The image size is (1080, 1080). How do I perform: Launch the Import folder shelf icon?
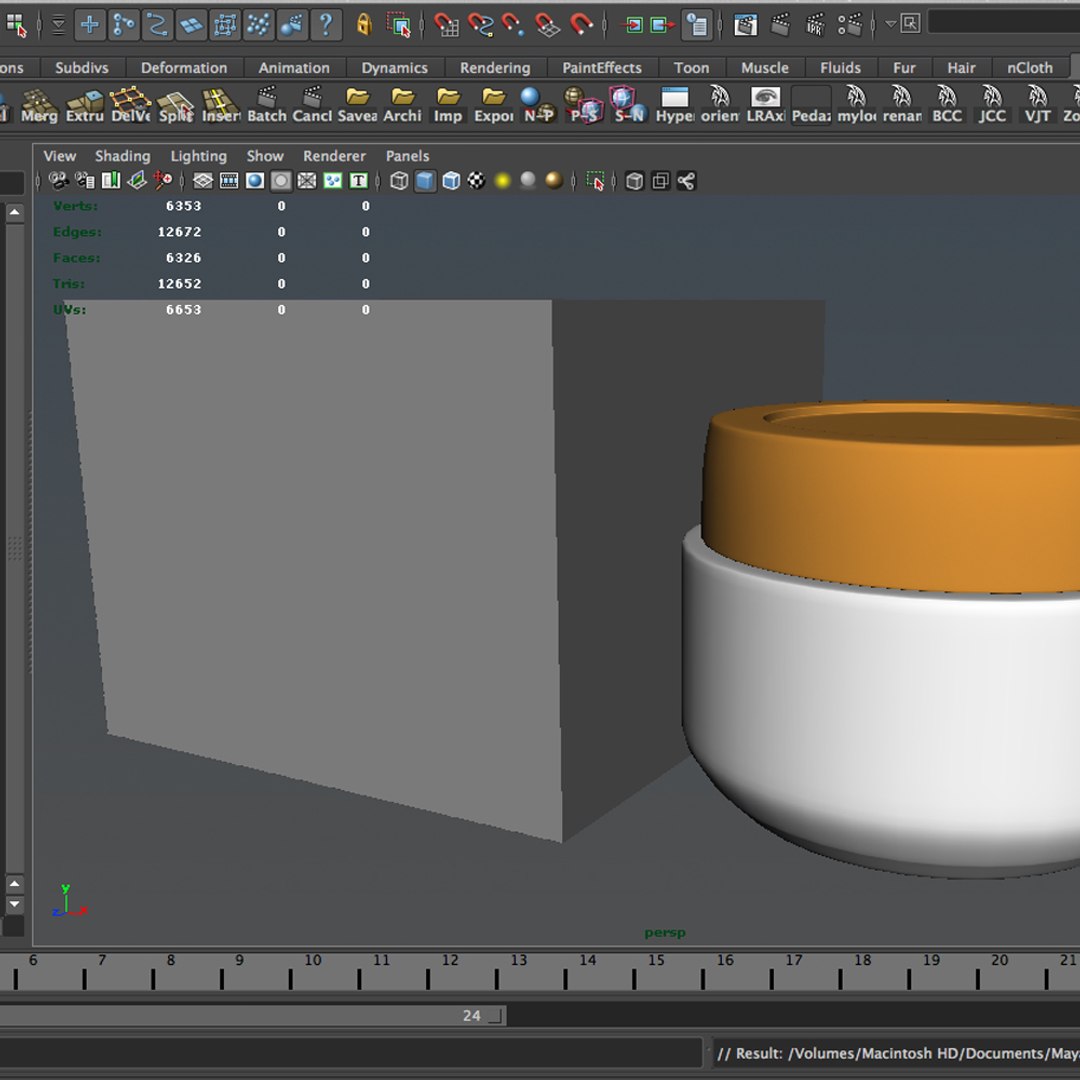click(x=448, y=105)
